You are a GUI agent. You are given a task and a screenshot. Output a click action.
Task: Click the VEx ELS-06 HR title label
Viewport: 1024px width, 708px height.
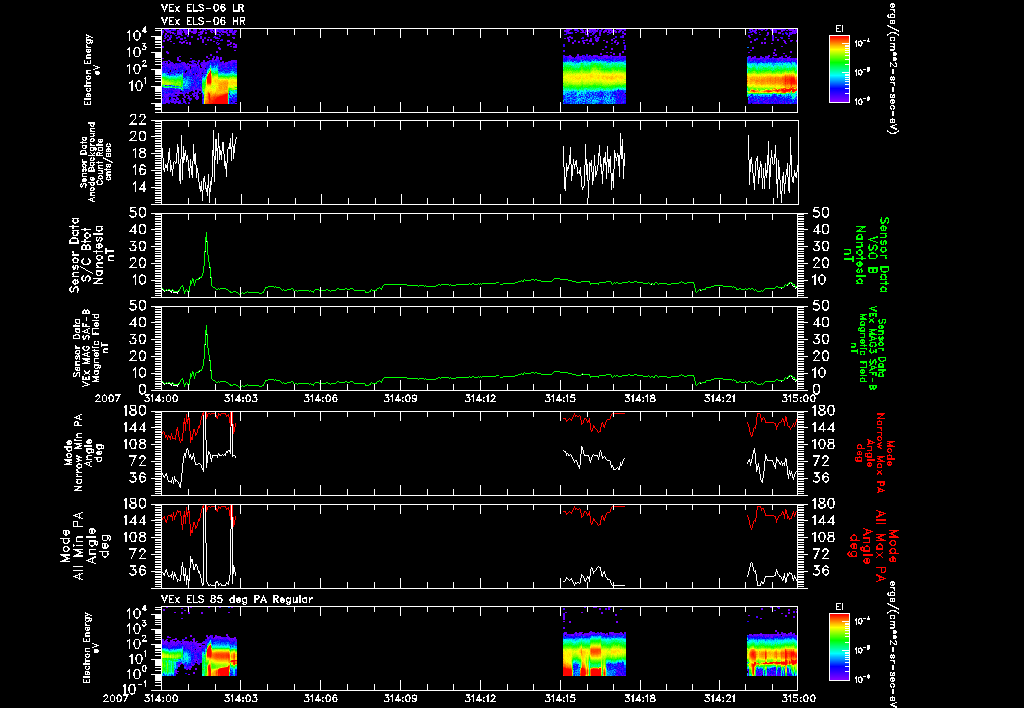[203, 22]
